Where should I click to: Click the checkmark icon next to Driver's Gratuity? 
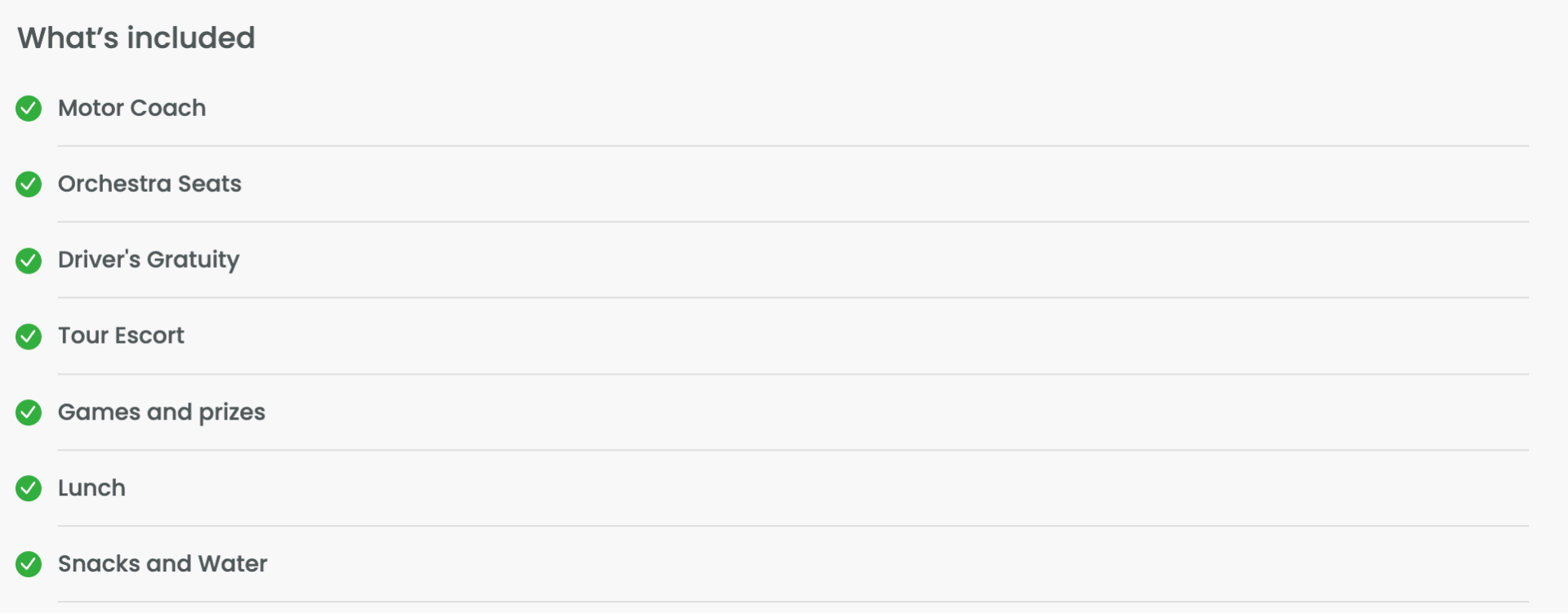point(29,260)
